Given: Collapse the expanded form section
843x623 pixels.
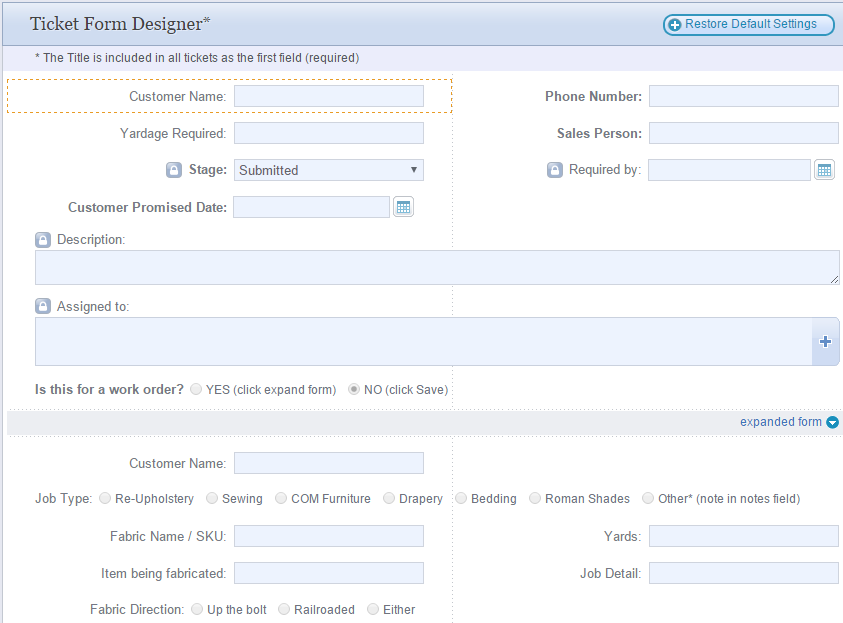Looking at the screenshot, I should point(833,421).
